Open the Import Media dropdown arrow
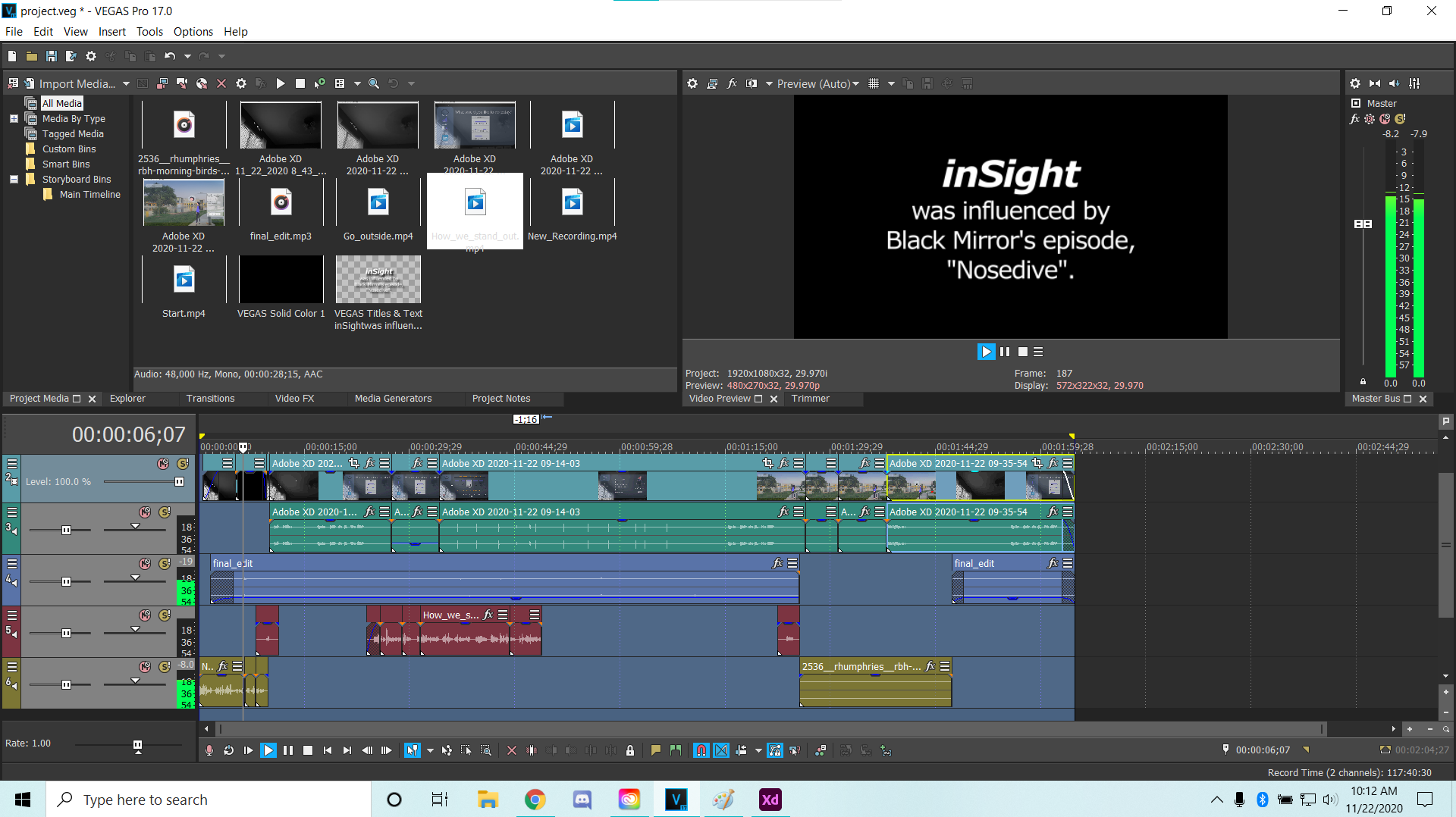 126,83
